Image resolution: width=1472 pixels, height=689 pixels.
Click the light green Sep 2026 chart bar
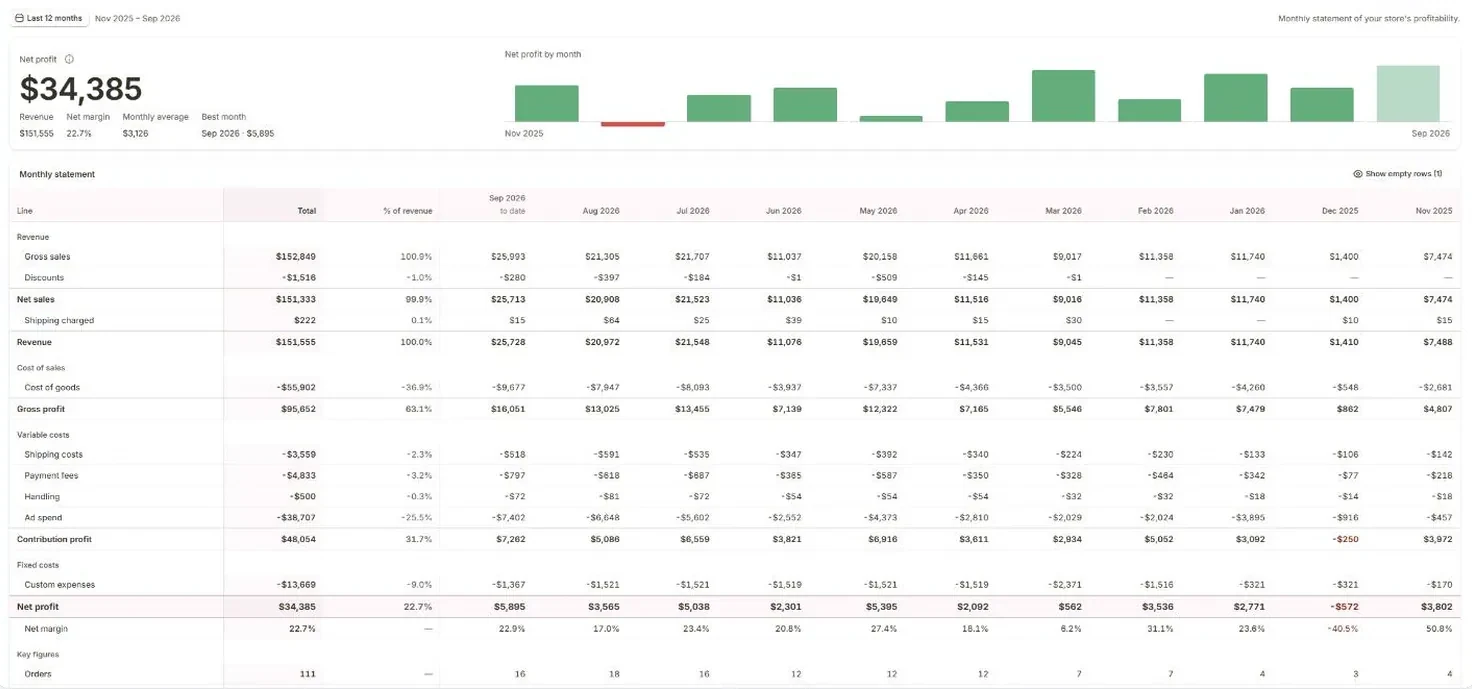1408,94
